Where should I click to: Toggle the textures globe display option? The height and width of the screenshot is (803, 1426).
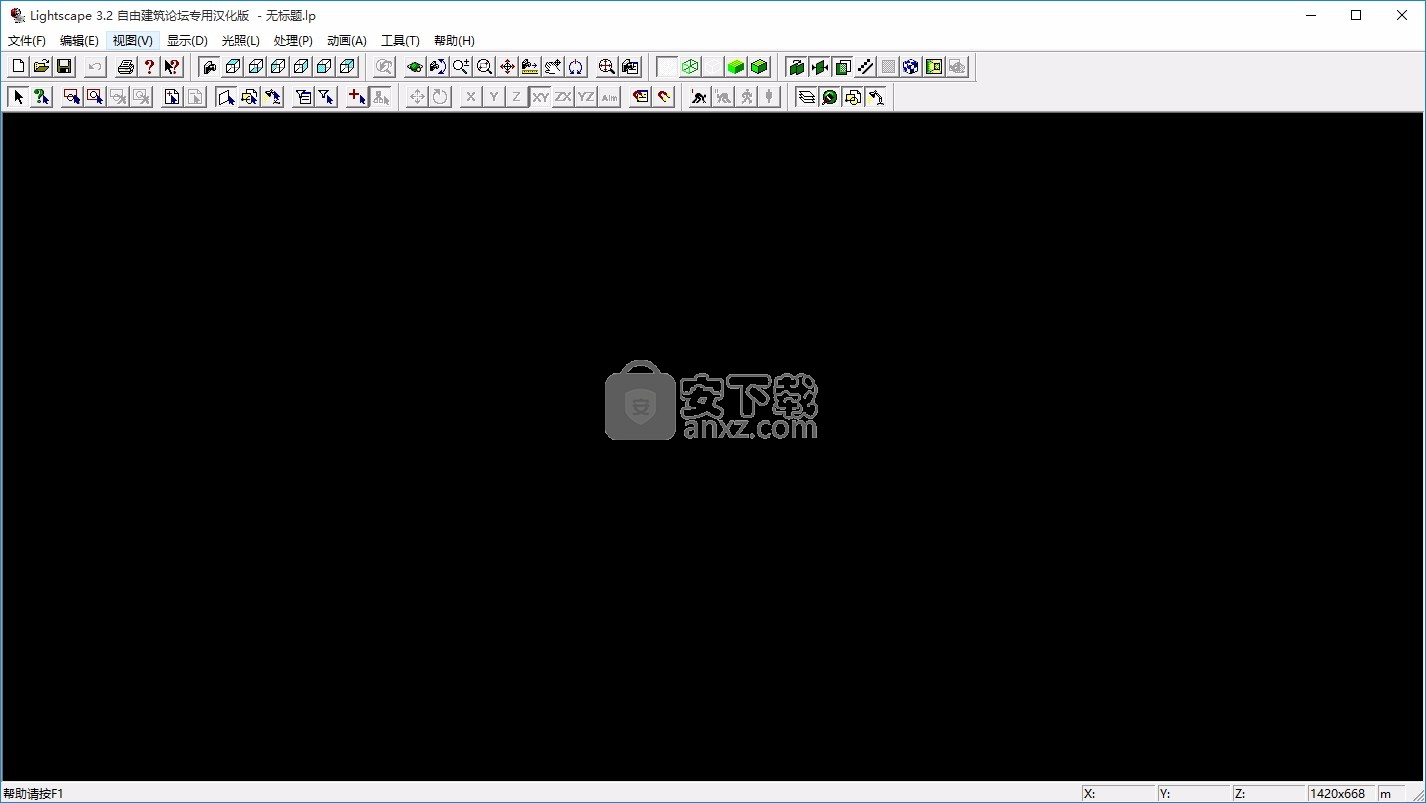(911, 67)
